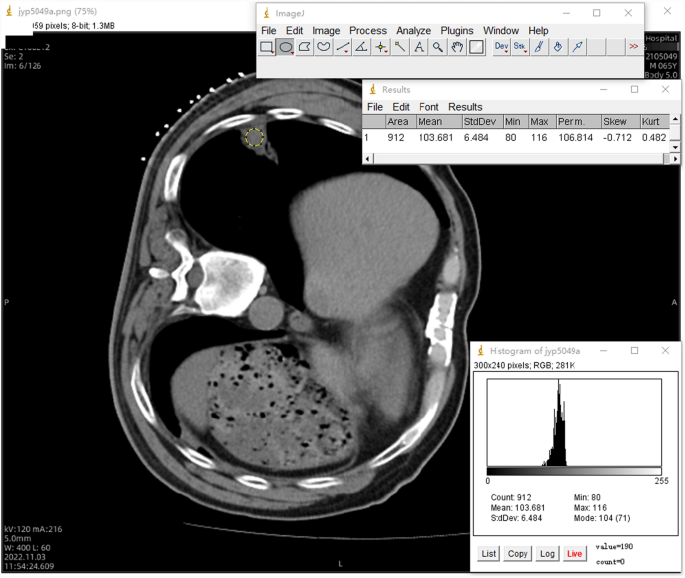Select the Paintbrush tool

(539, 47)
